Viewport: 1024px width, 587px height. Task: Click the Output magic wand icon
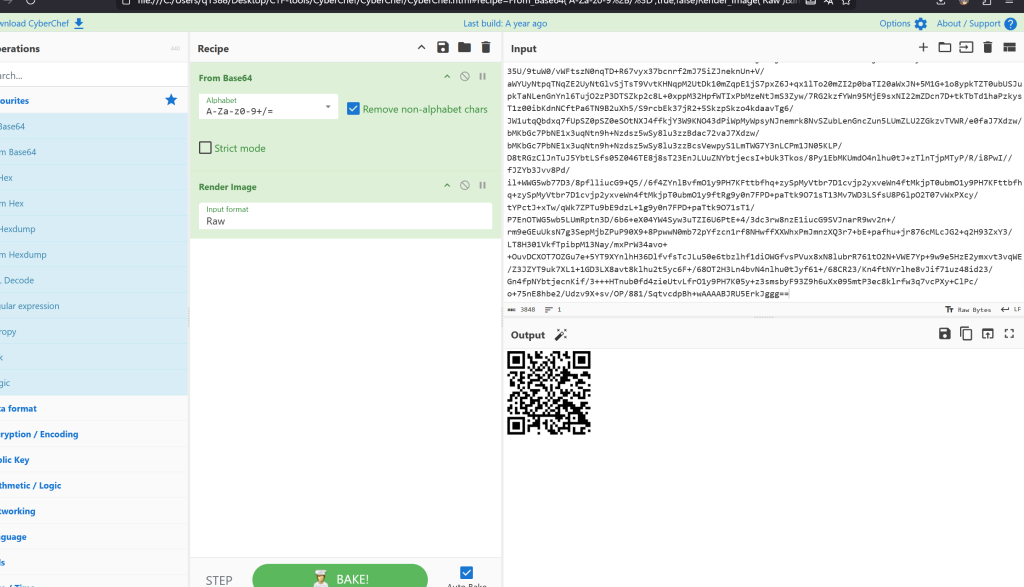point(561,335)
